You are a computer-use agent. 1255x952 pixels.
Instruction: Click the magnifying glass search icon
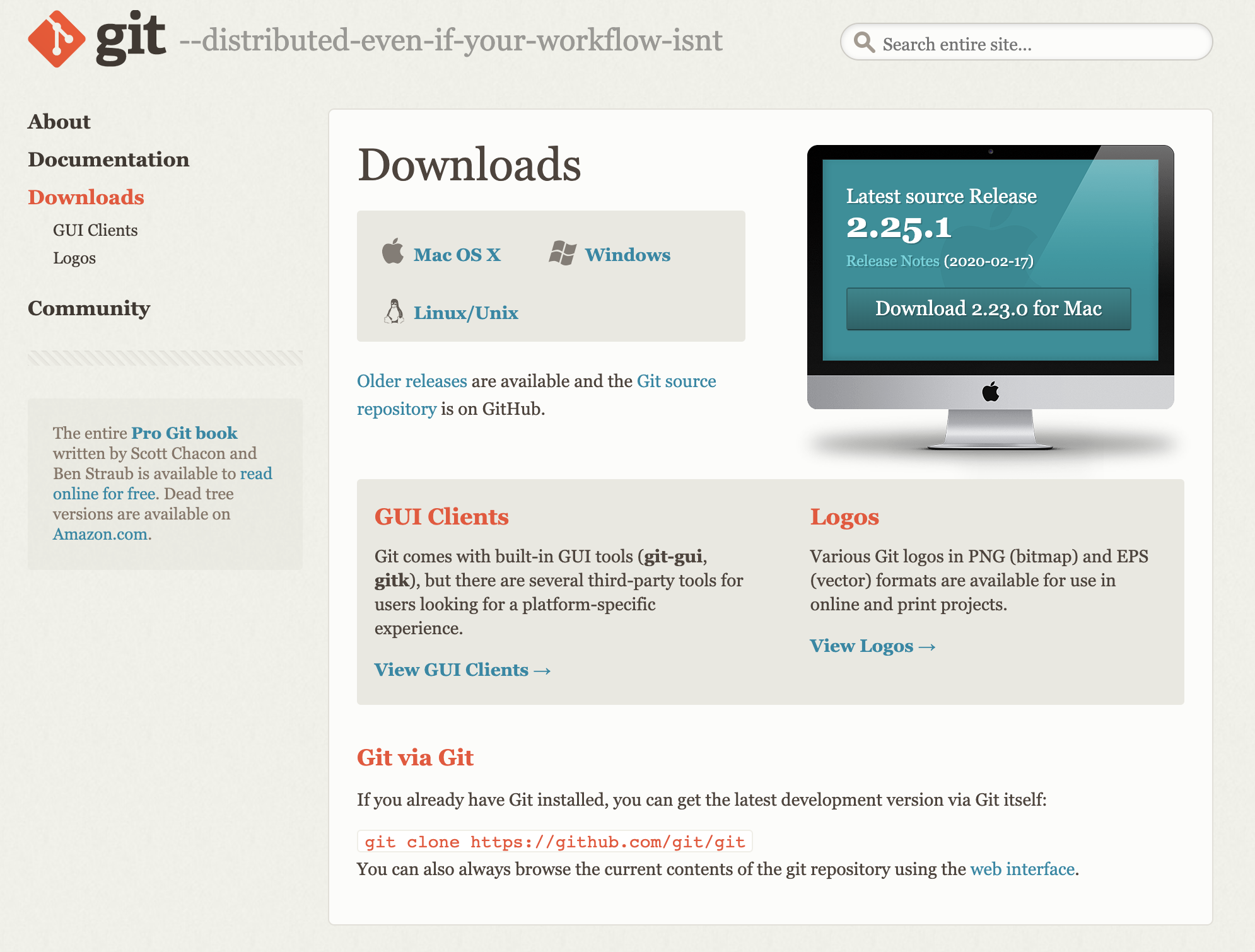point(863,43)
